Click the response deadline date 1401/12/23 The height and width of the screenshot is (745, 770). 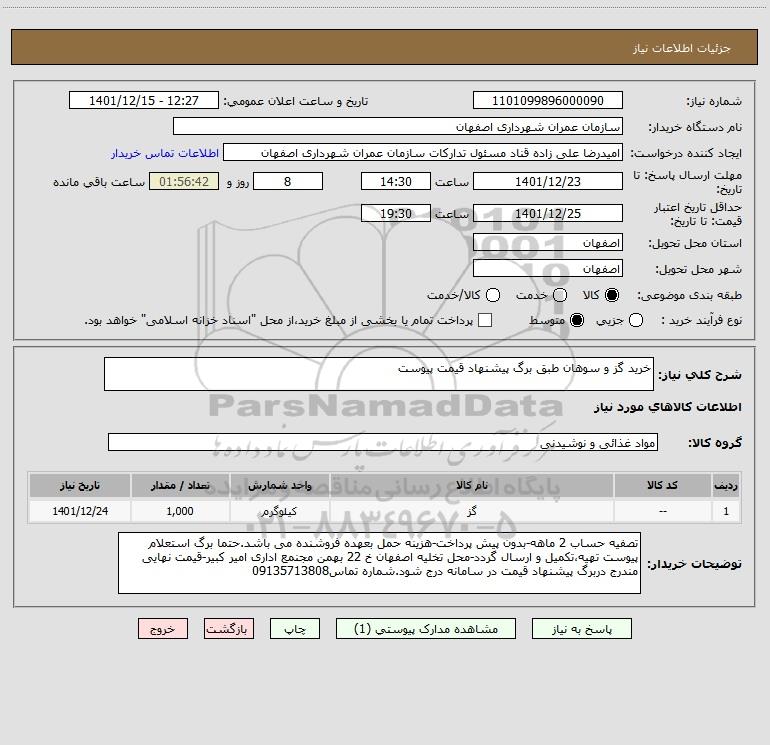coord(548,181)
